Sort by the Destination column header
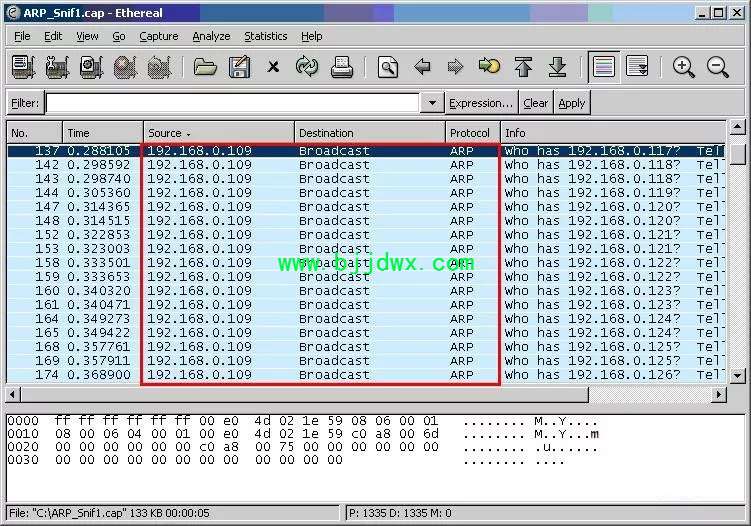The image size is (751, 526). (370, 133)
